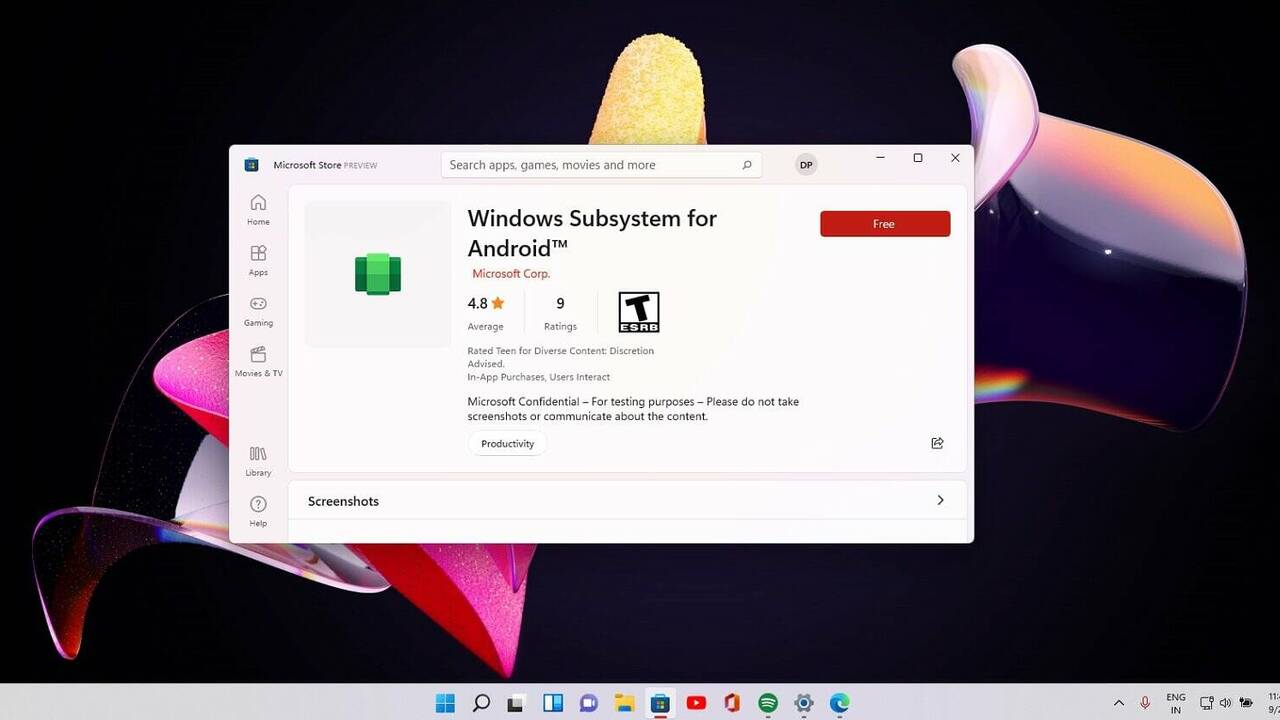
Task: Open the Microsoft Corp publisher page
Action: click(x=511, y=273)
